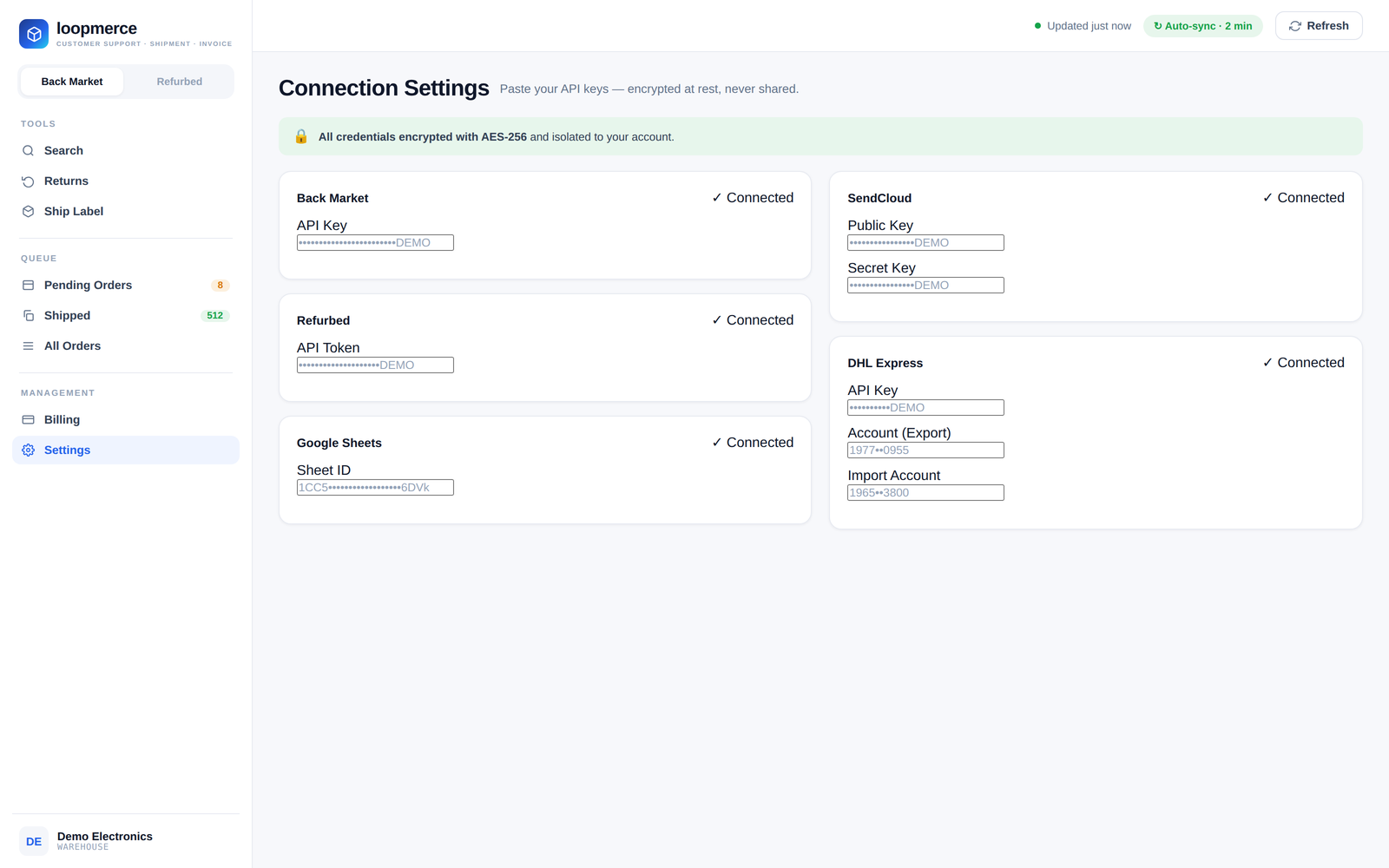Focus the DHL Express API Key field
Image resolution: width=1389 pixels, height=868 pixels.
925,408
